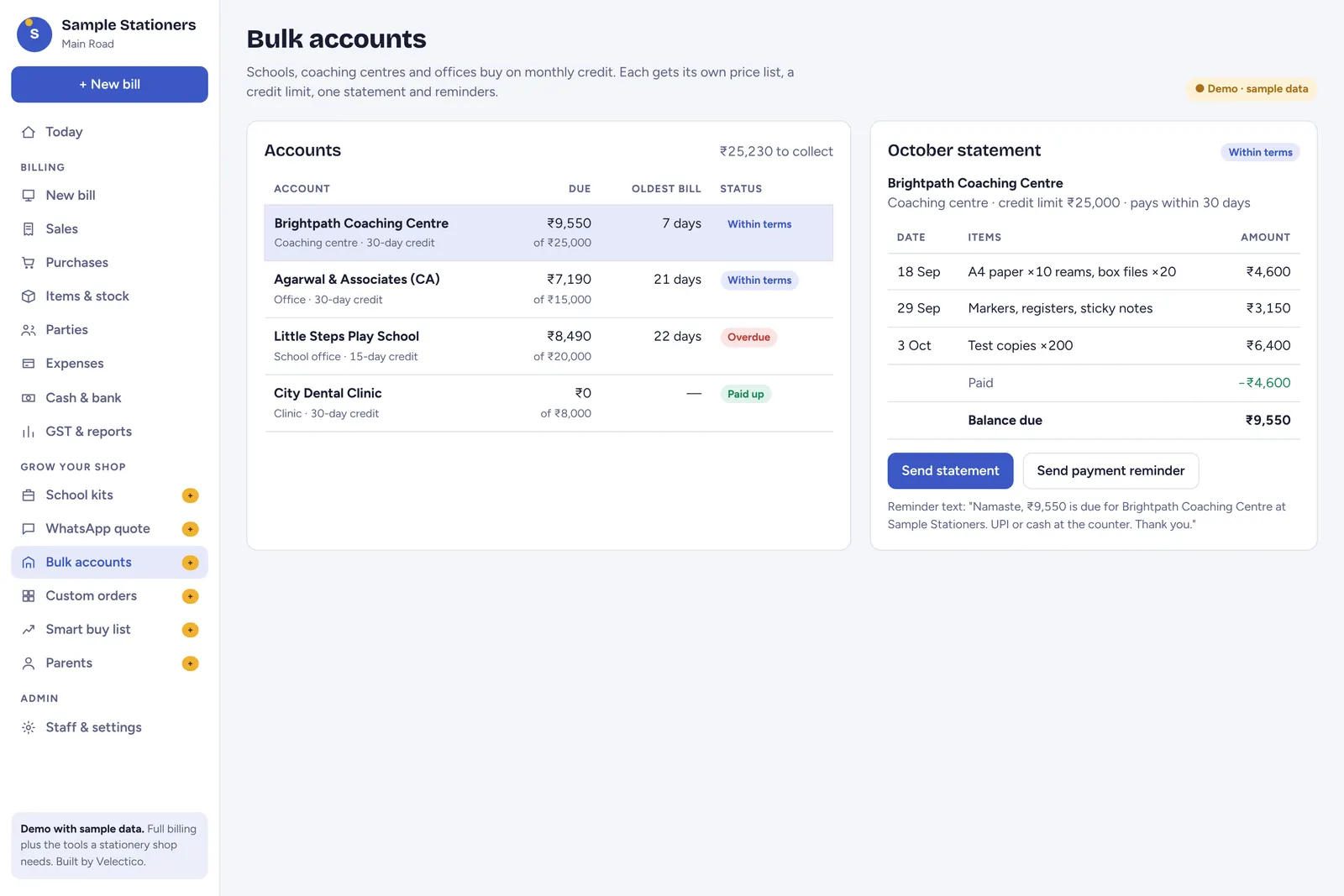Click the Markers, registers, sticky notes entry
This screenshot has width=1344, height=896.
click(1060, 308)
